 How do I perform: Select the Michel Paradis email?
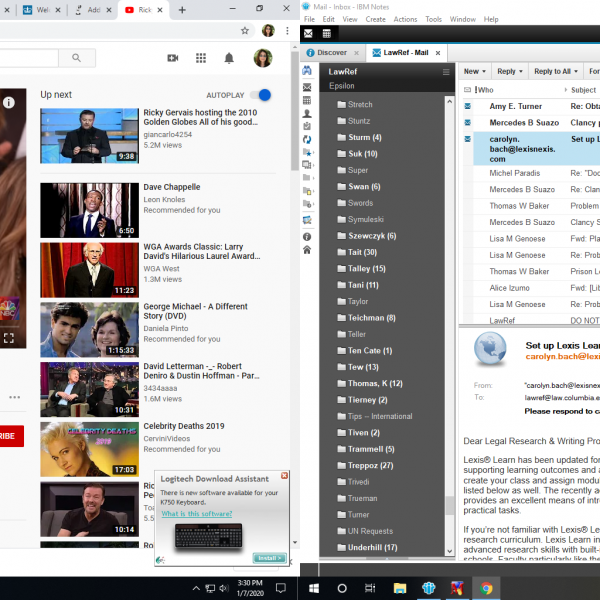pyautogui.click(x=531, y=173)
